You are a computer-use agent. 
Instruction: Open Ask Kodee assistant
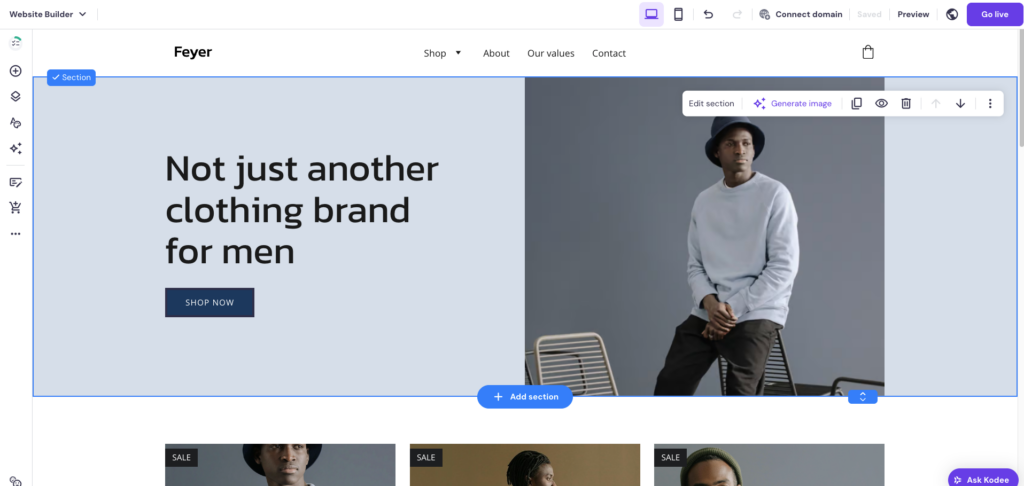coord(983,479)
